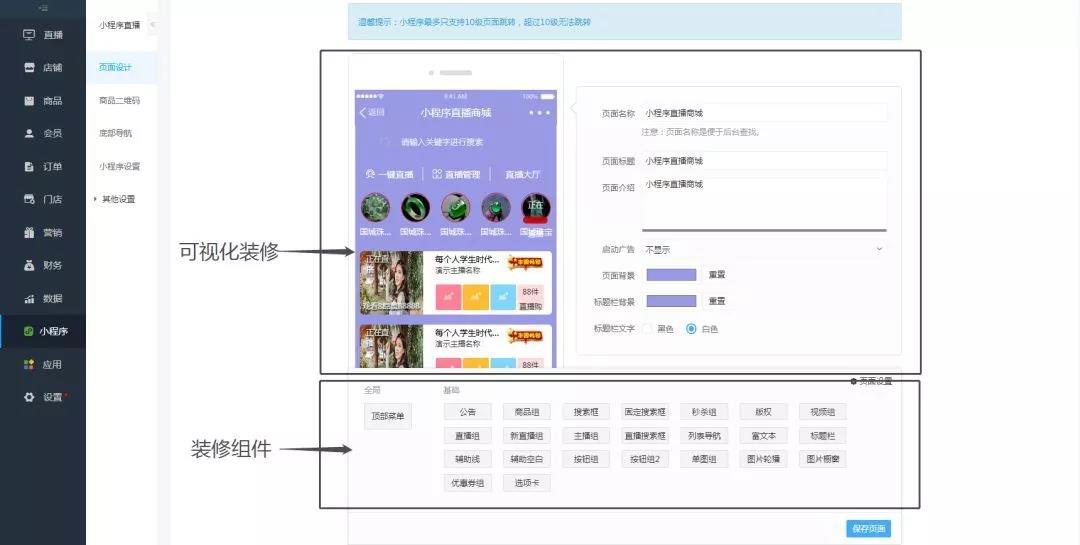Collapse the 小程序直播 secondary menu panel
This screenshot has height=545, width=1080.
(x=152, y=24)
